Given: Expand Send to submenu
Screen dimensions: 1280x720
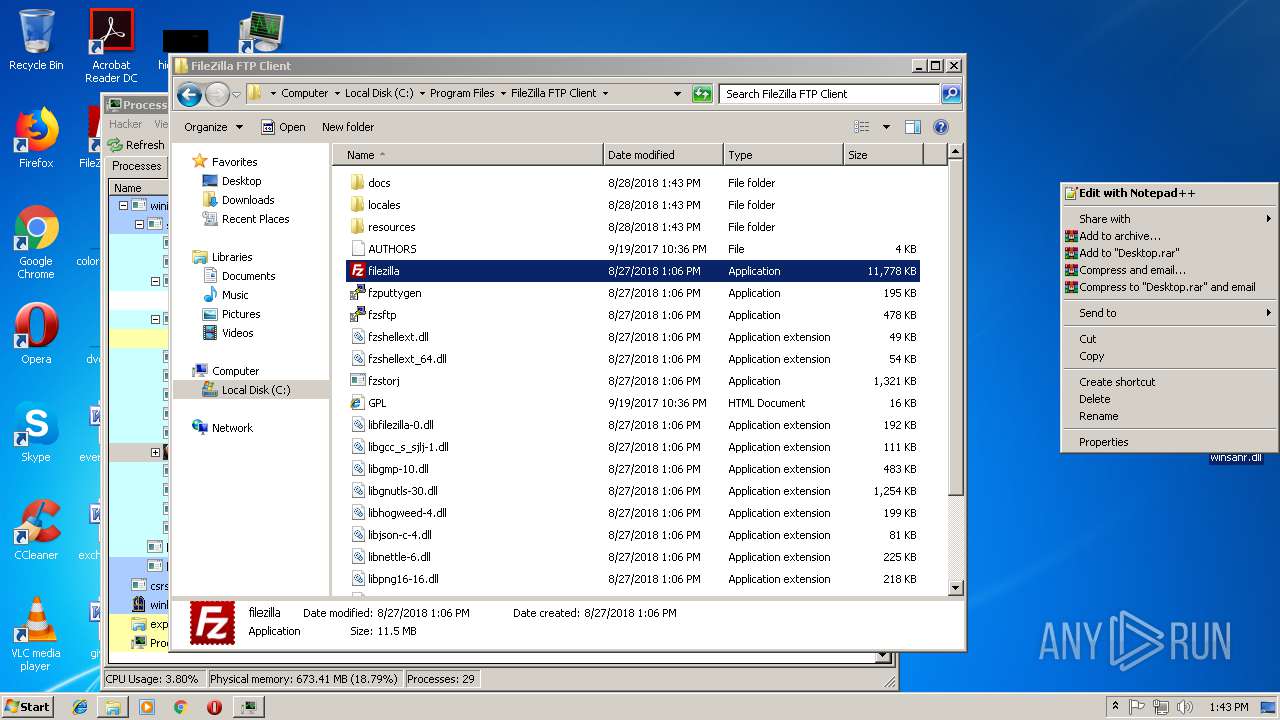Looking at the screenshot, I should click(x=1168, y=313).
